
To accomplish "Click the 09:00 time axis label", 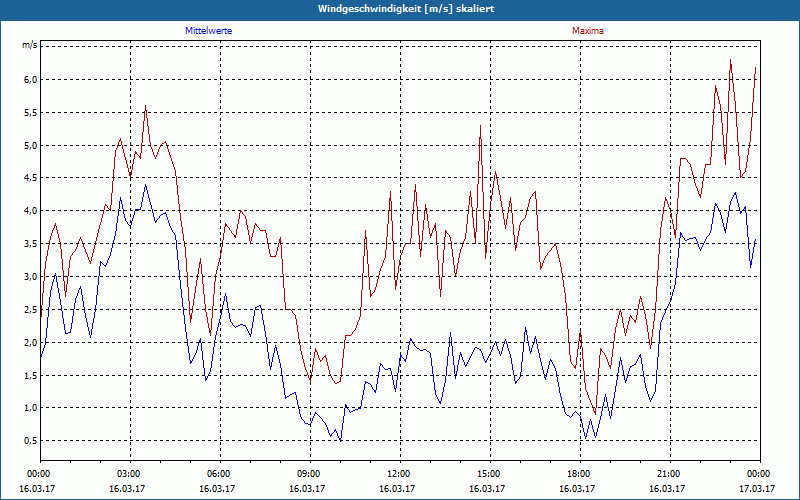I will (x=310, y=474).
